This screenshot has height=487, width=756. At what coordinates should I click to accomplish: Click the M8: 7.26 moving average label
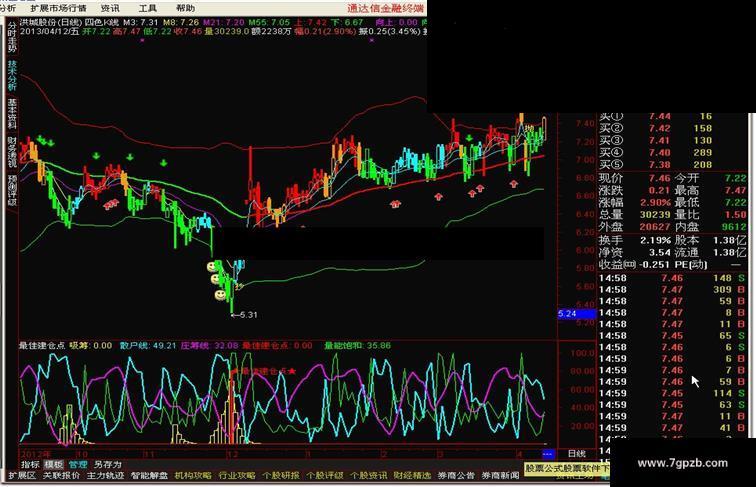(x=181, y=22)
